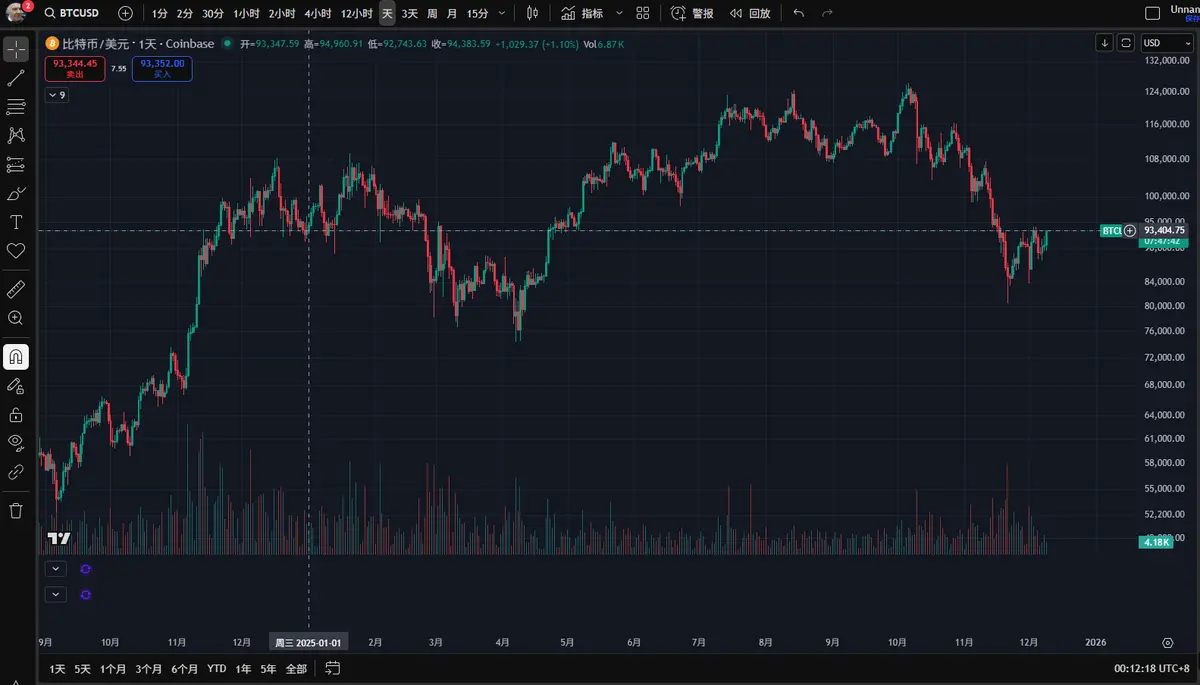This screenshot has width=1200, height=685.
Task: Open the user profile avatar menu
Action: 14,13
